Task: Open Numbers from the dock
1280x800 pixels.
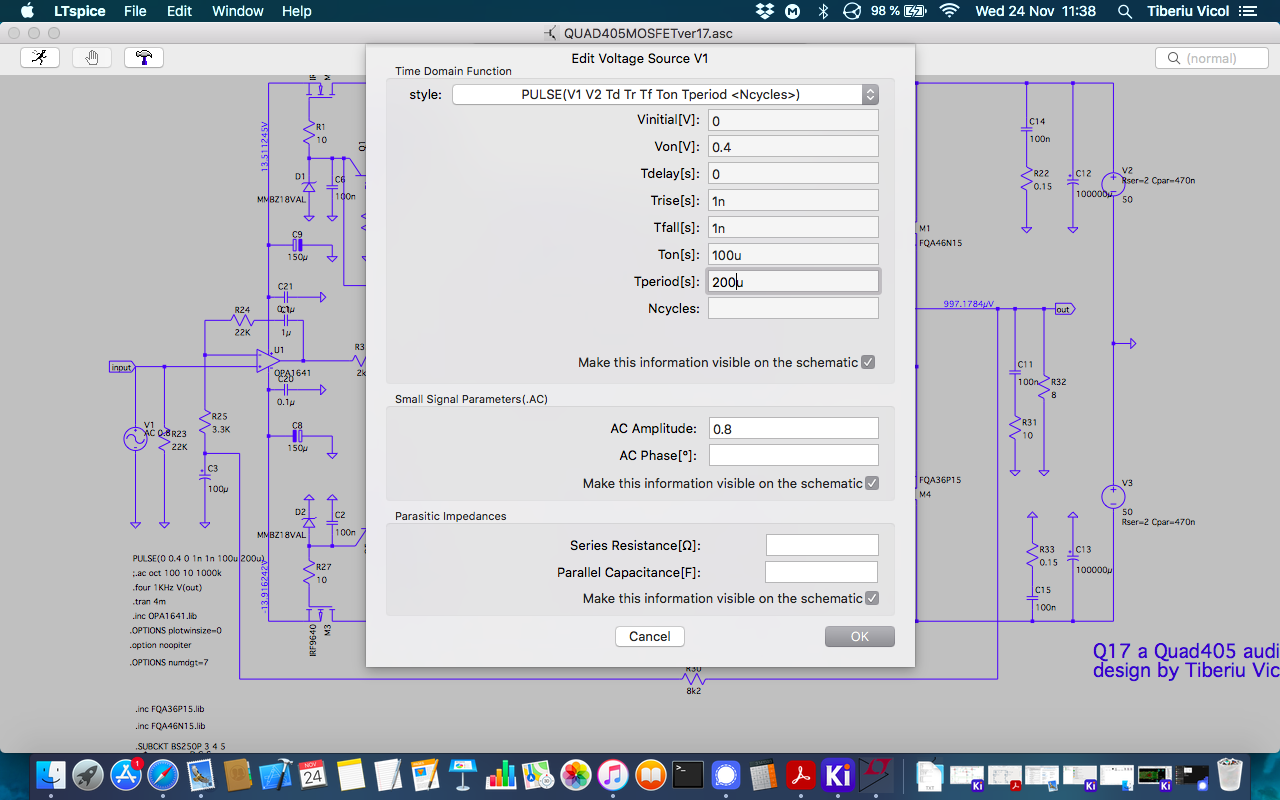Action: click(x=501, y=774)
